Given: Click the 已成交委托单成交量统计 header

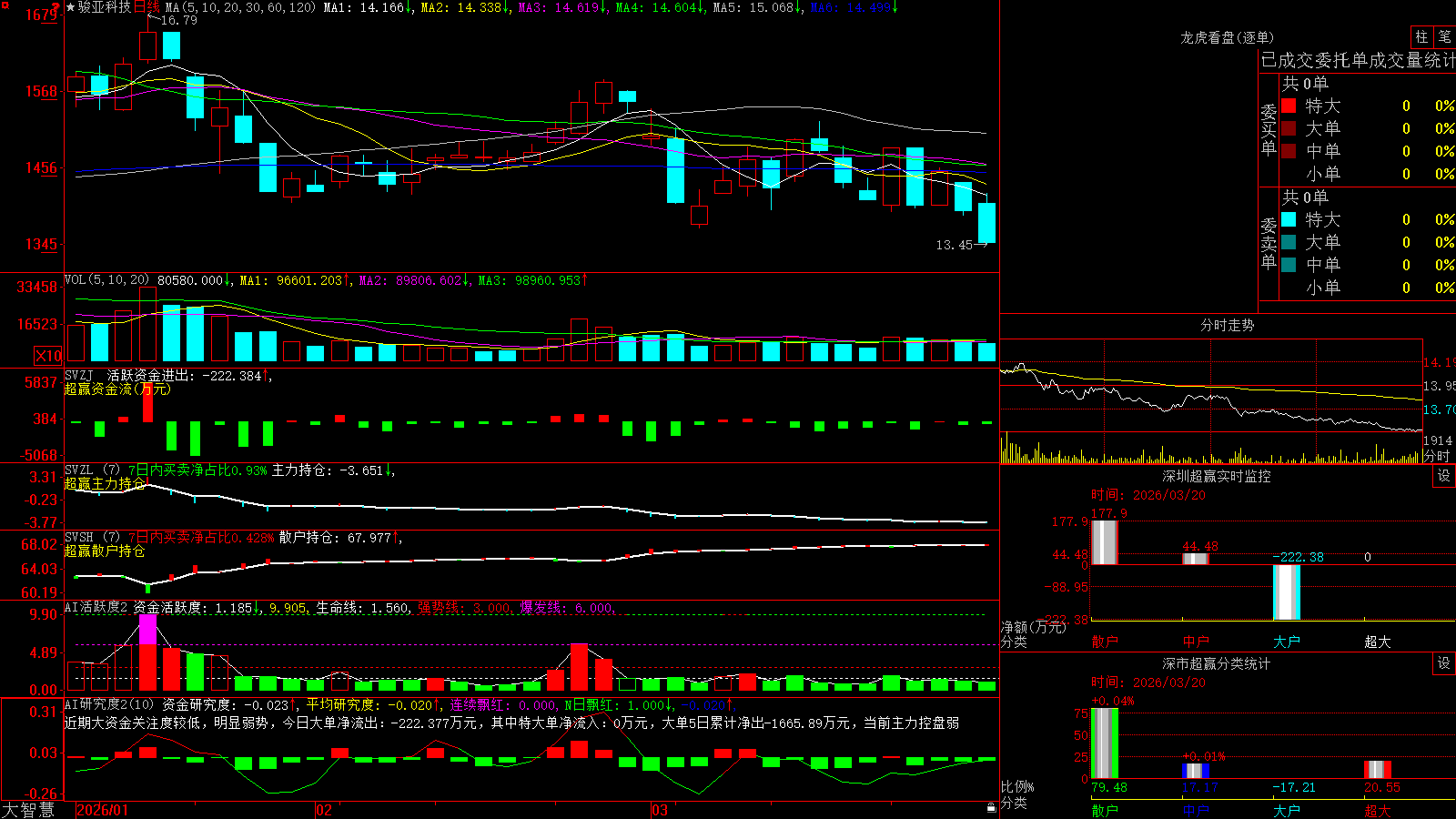Looking at the screenshot, I should tap(1358, 60).
